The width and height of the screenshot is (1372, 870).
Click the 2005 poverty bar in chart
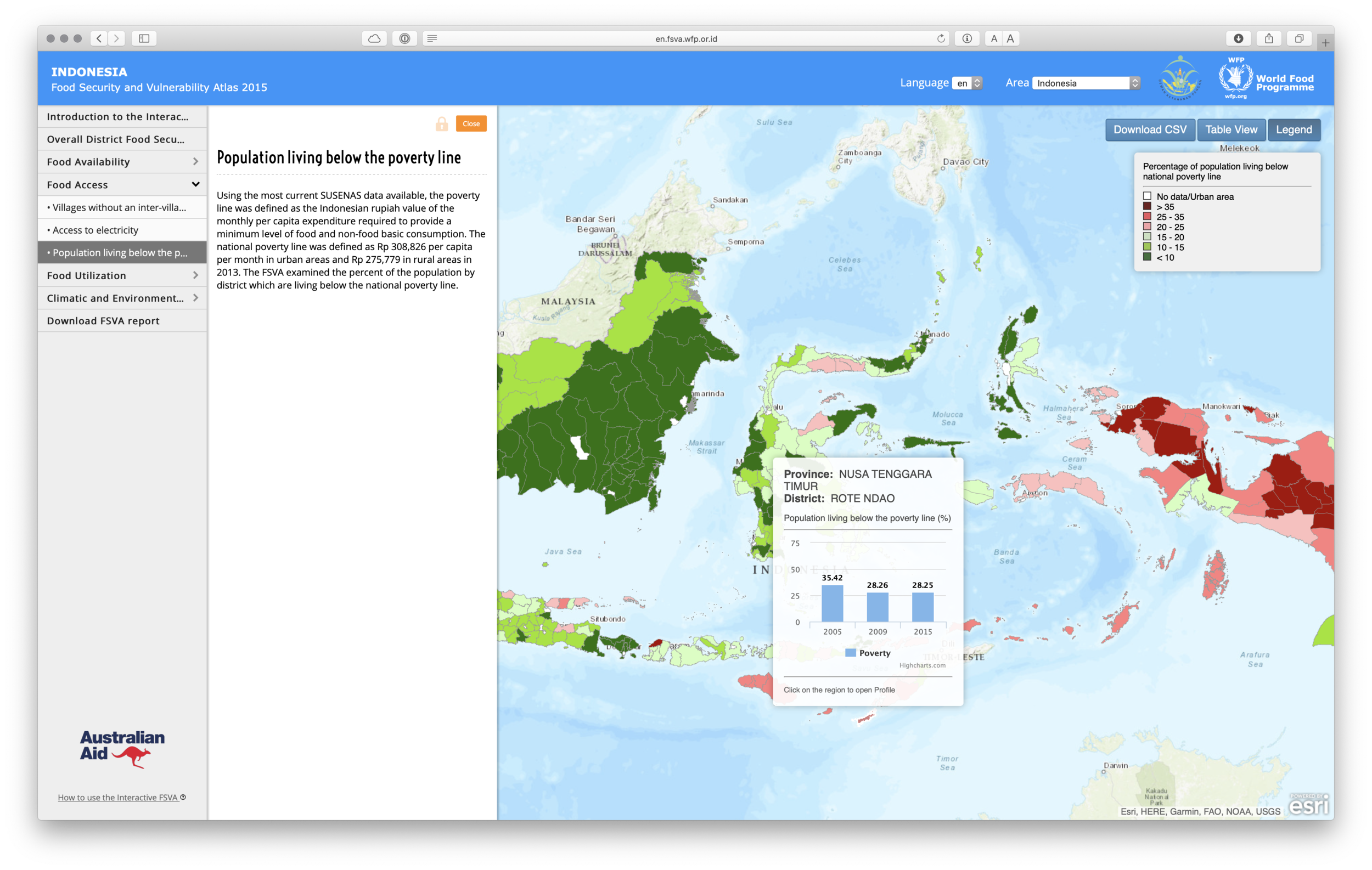[832, 603]
